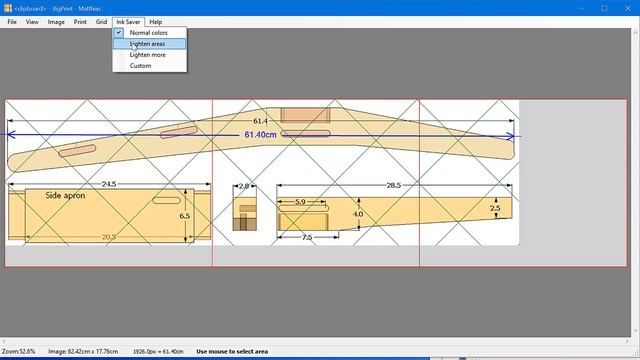Click 'Use mouse to select area' status text

[x=232, y=351]
